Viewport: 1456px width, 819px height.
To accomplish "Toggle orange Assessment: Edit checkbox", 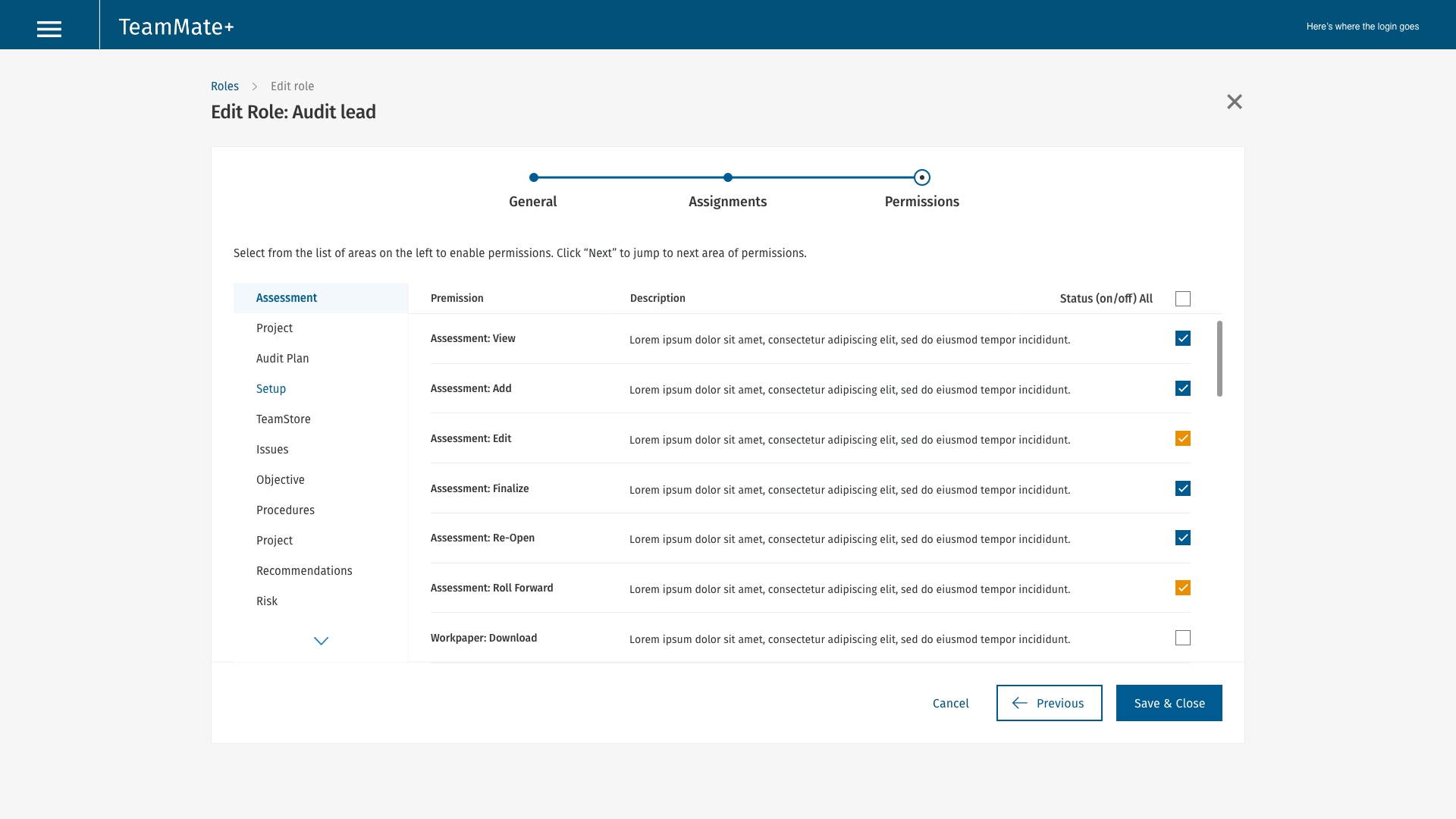I will [x=1183, y=438].
